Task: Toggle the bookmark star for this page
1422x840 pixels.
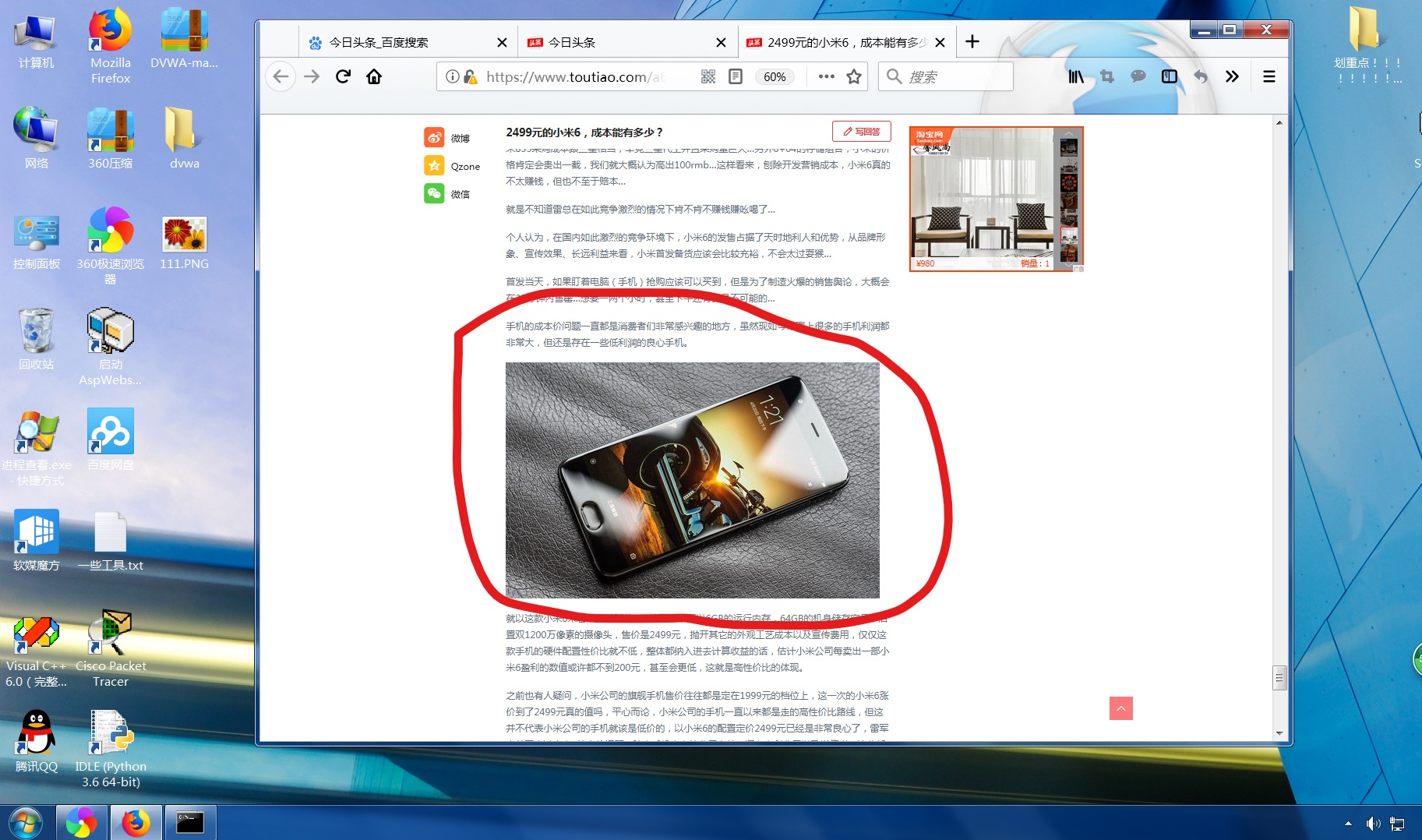Action: [x=853, y=76]
